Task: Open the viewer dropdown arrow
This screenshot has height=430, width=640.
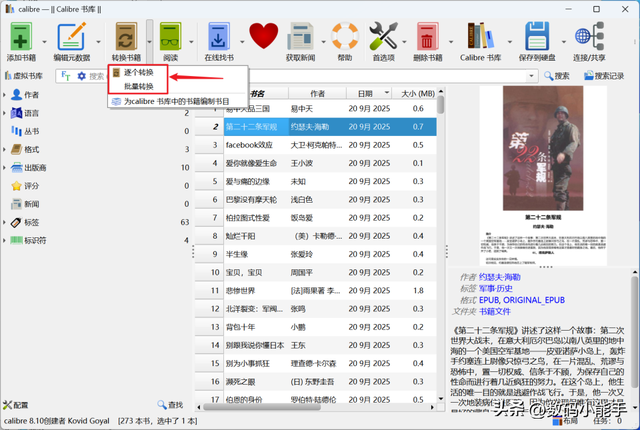Action: coord(191,42)
